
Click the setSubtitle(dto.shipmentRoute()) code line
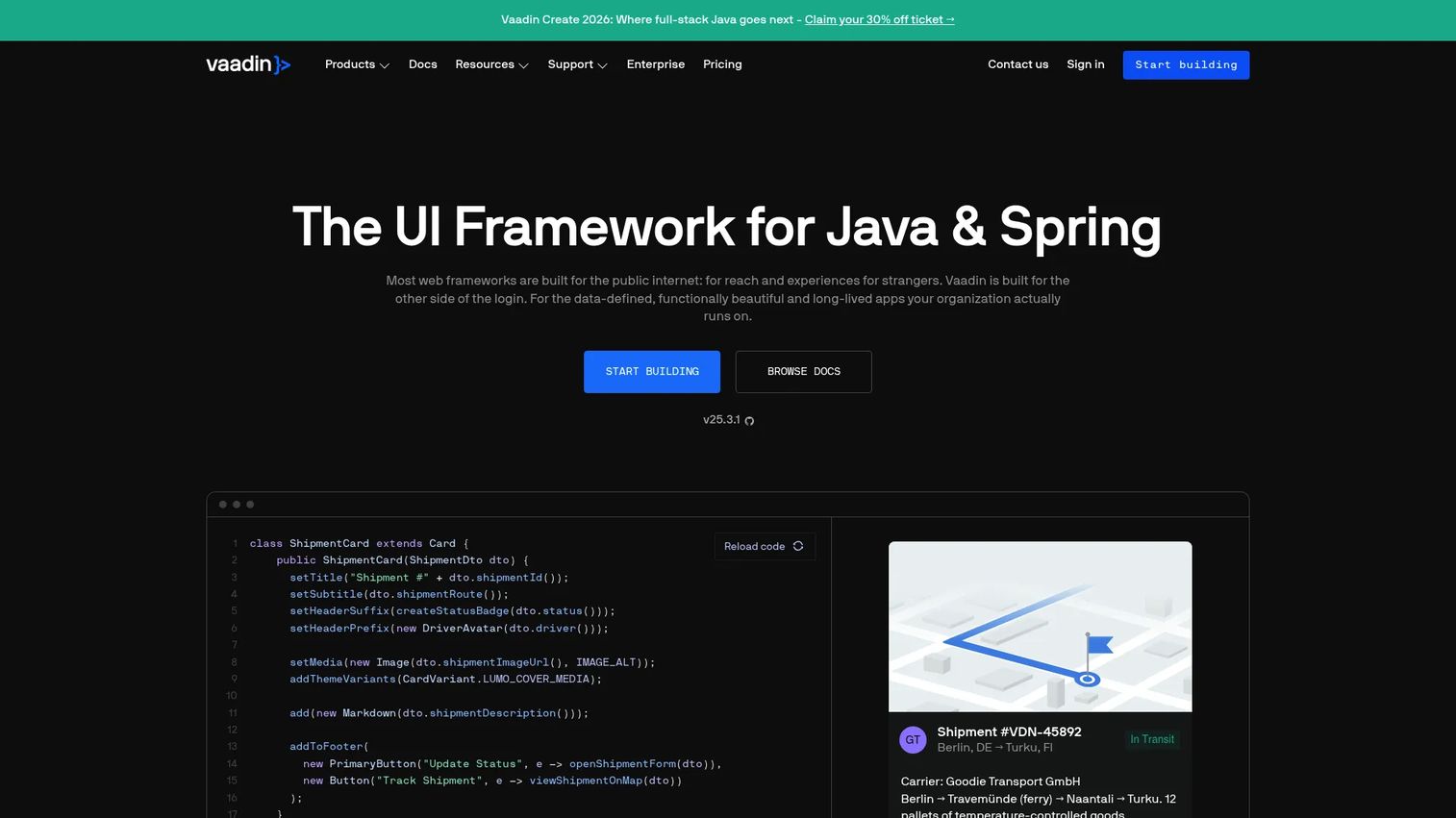pyautogui.click(x=399, y=595)
